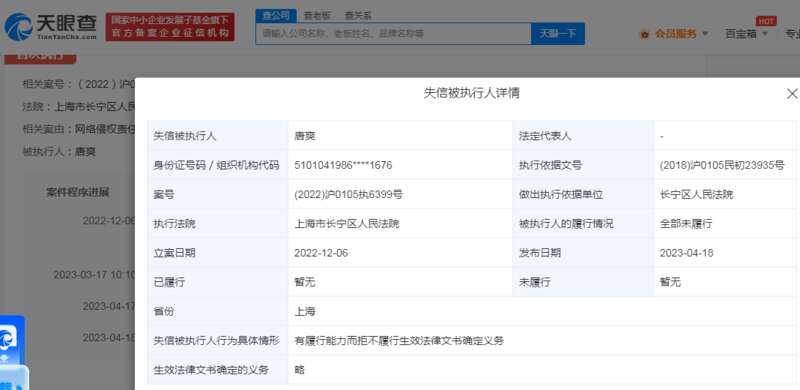Click the 相关案号 line in background page

[x=79, y=84]
